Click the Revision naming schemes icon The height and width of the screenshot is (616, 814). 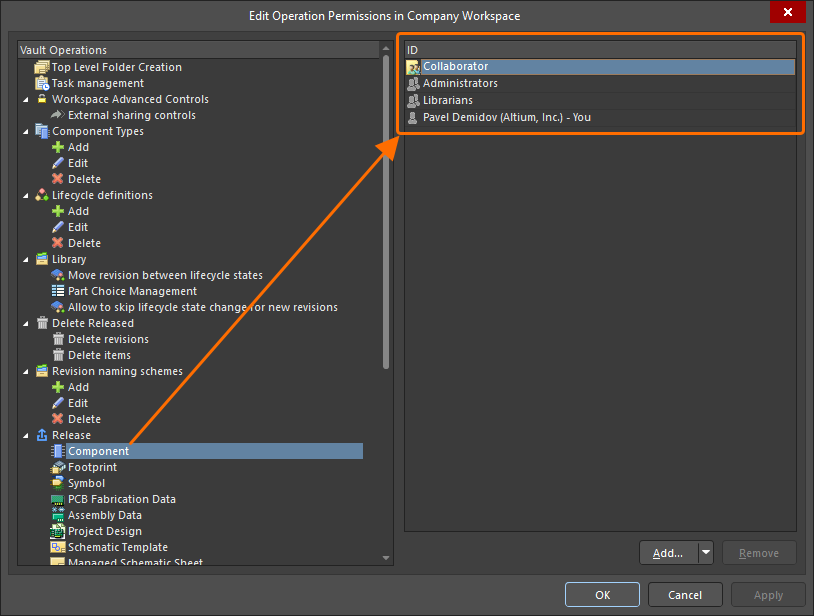pyautogui.click(x=42, y=371)
